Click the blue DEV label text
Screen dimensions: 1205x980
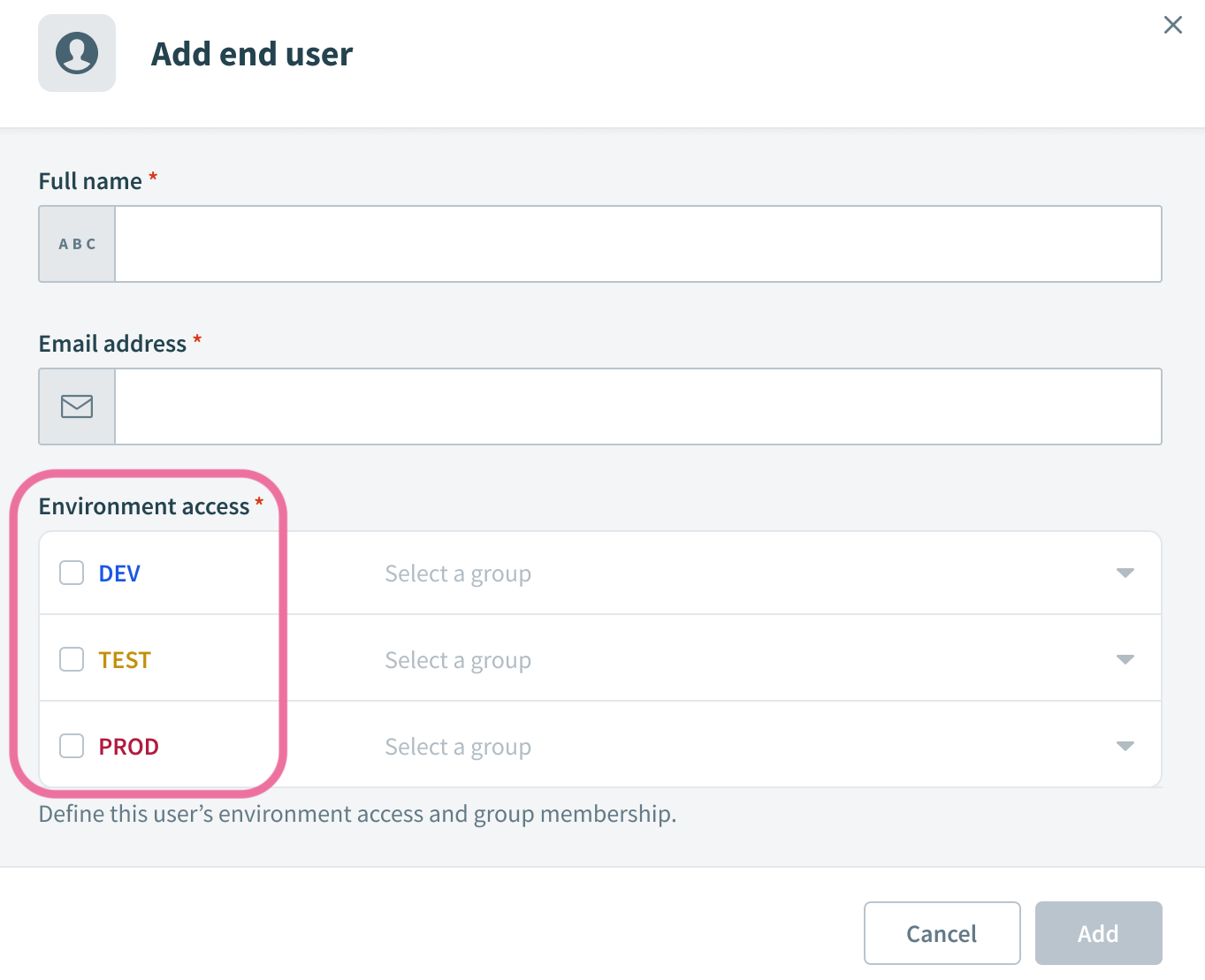coord(119,574)
